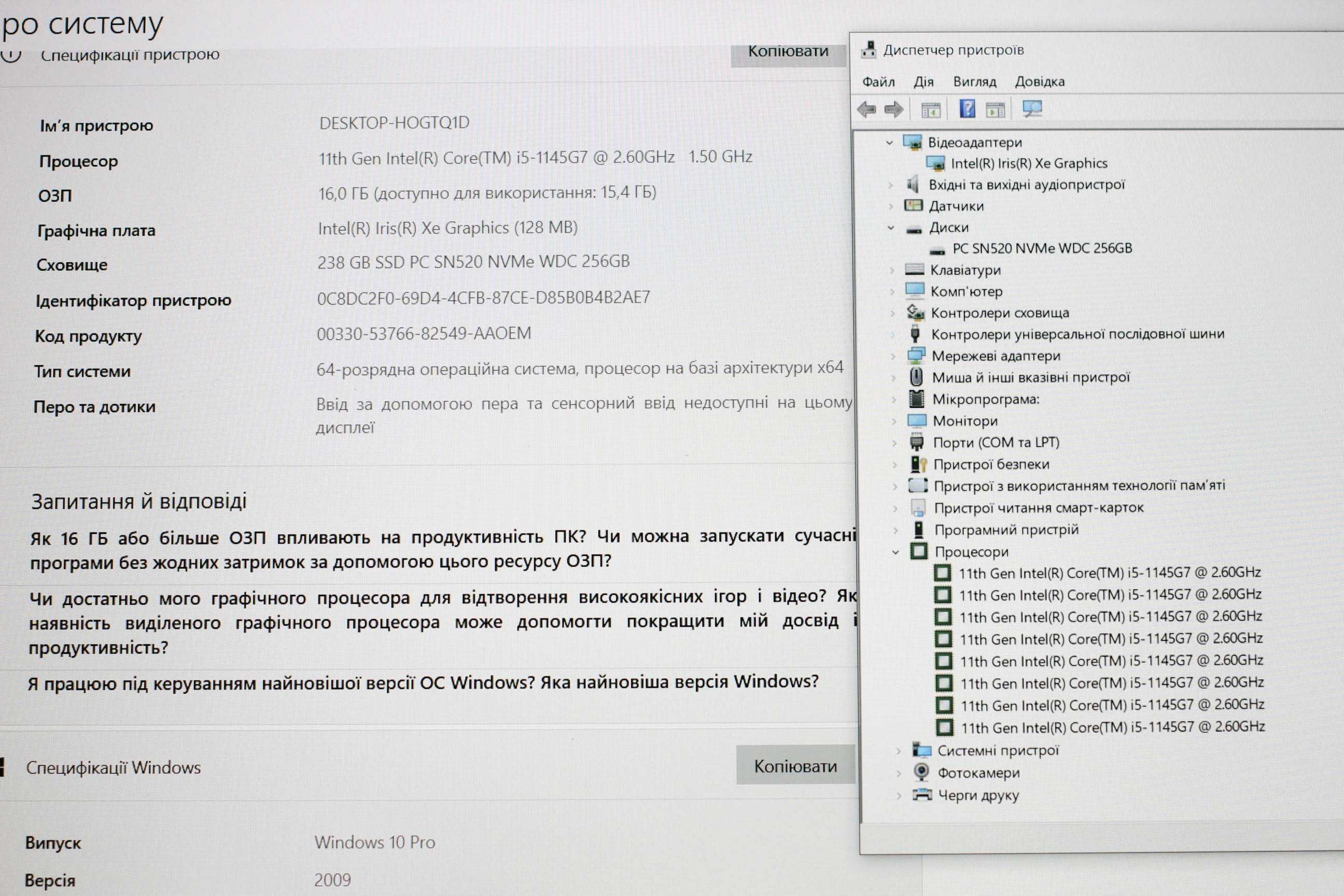
Task: Collapse the Диски category
Action: [891, 228]
